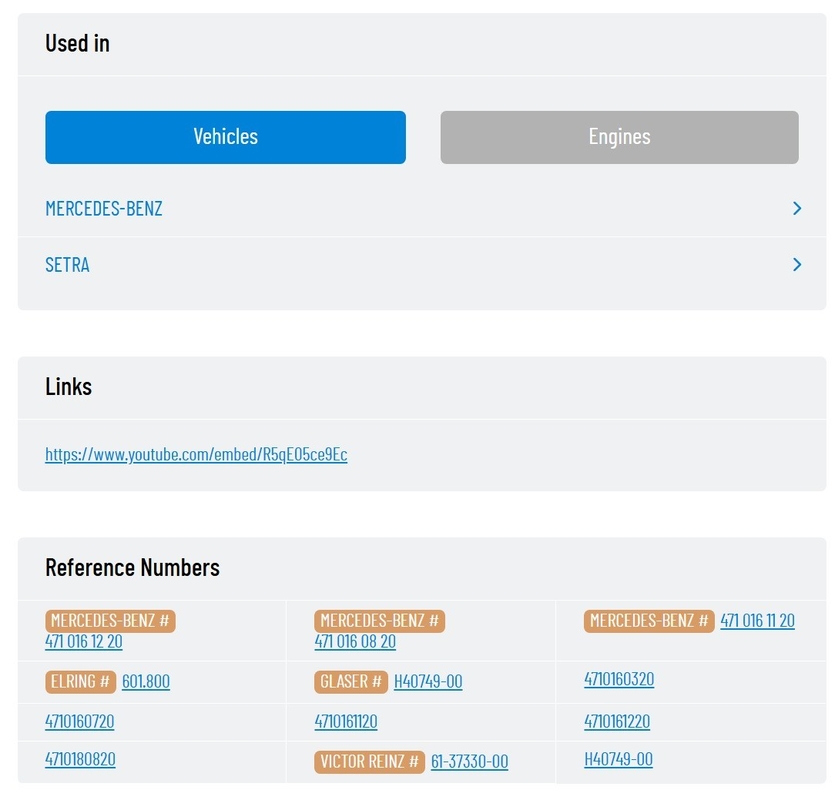Open the YouTube embed link
Viewport: 835px width, 800px height.
(196, 454)
